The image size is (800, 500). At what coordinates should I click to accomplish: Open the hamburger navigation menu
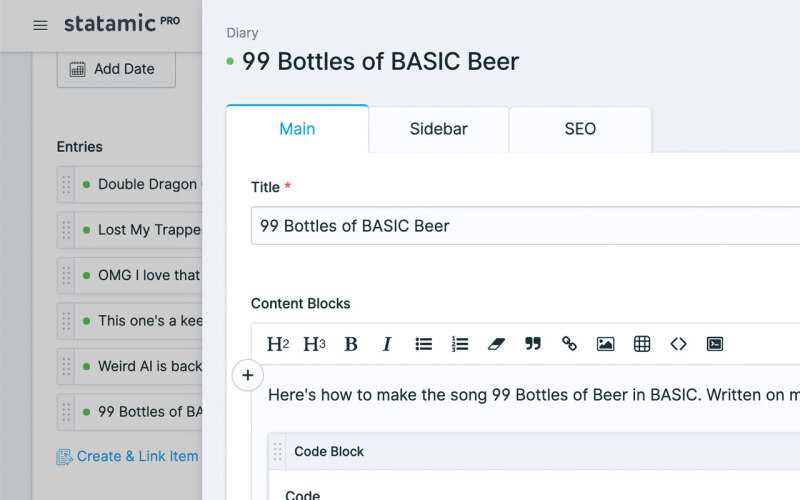pyautogui.click(x=40, y=25)
